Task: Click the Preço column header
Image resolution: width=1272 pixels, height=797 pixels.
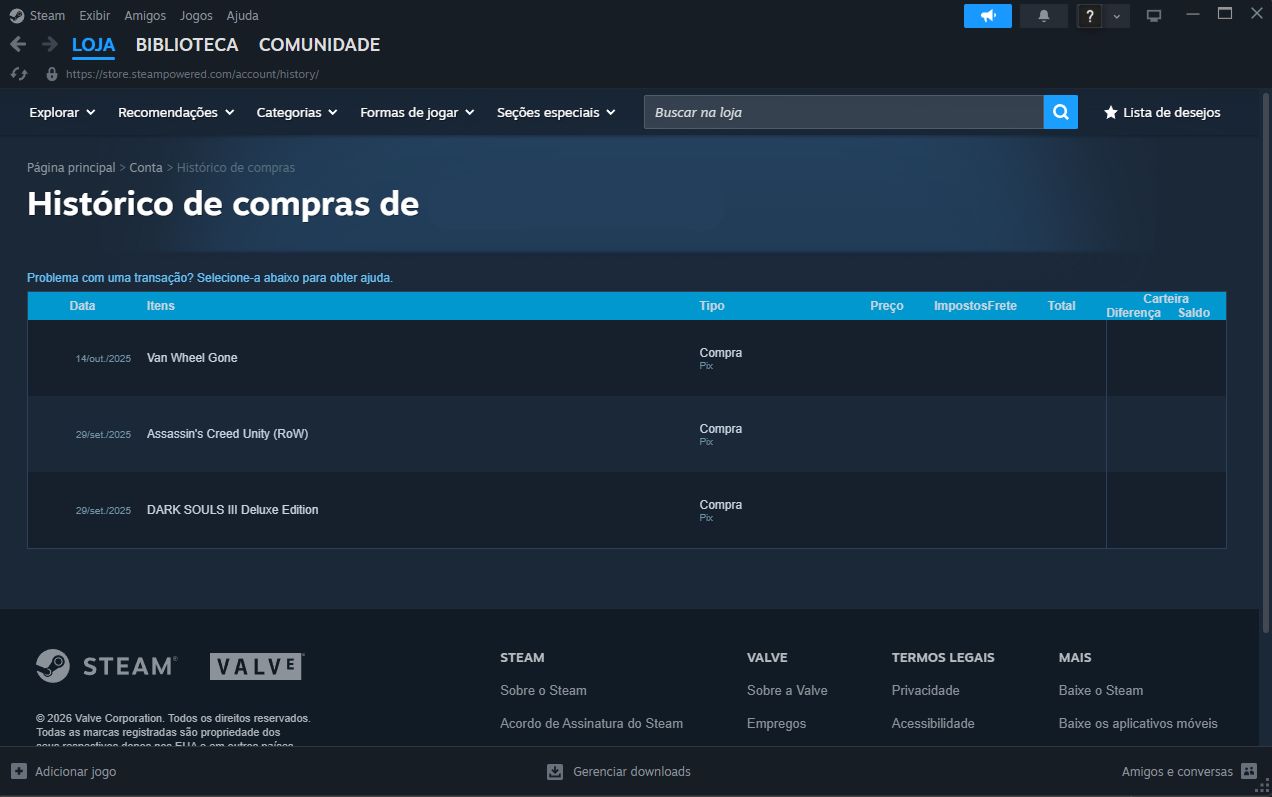Action: 887,306
